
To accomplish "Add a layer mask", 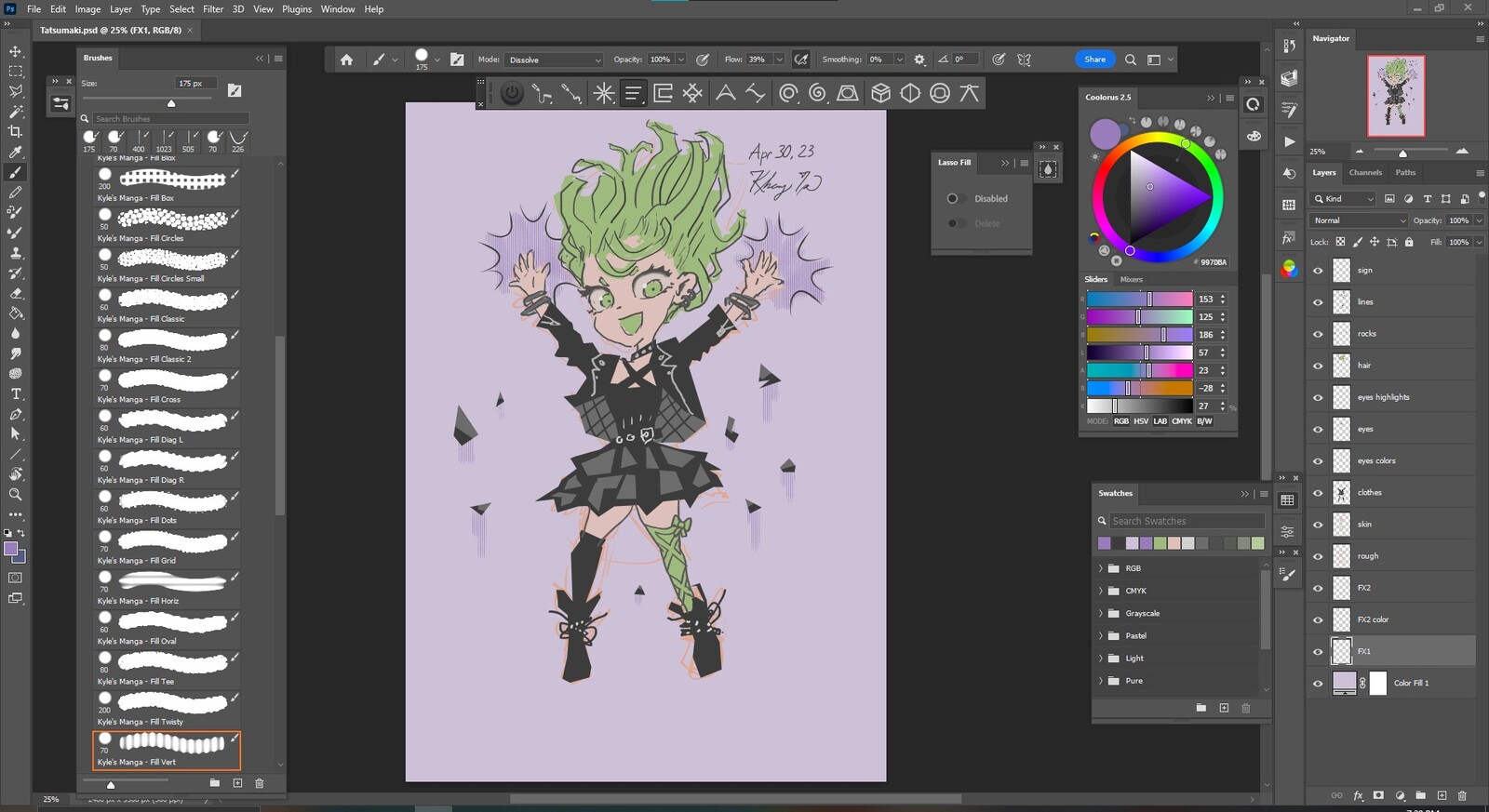I will pos(1378,795).
